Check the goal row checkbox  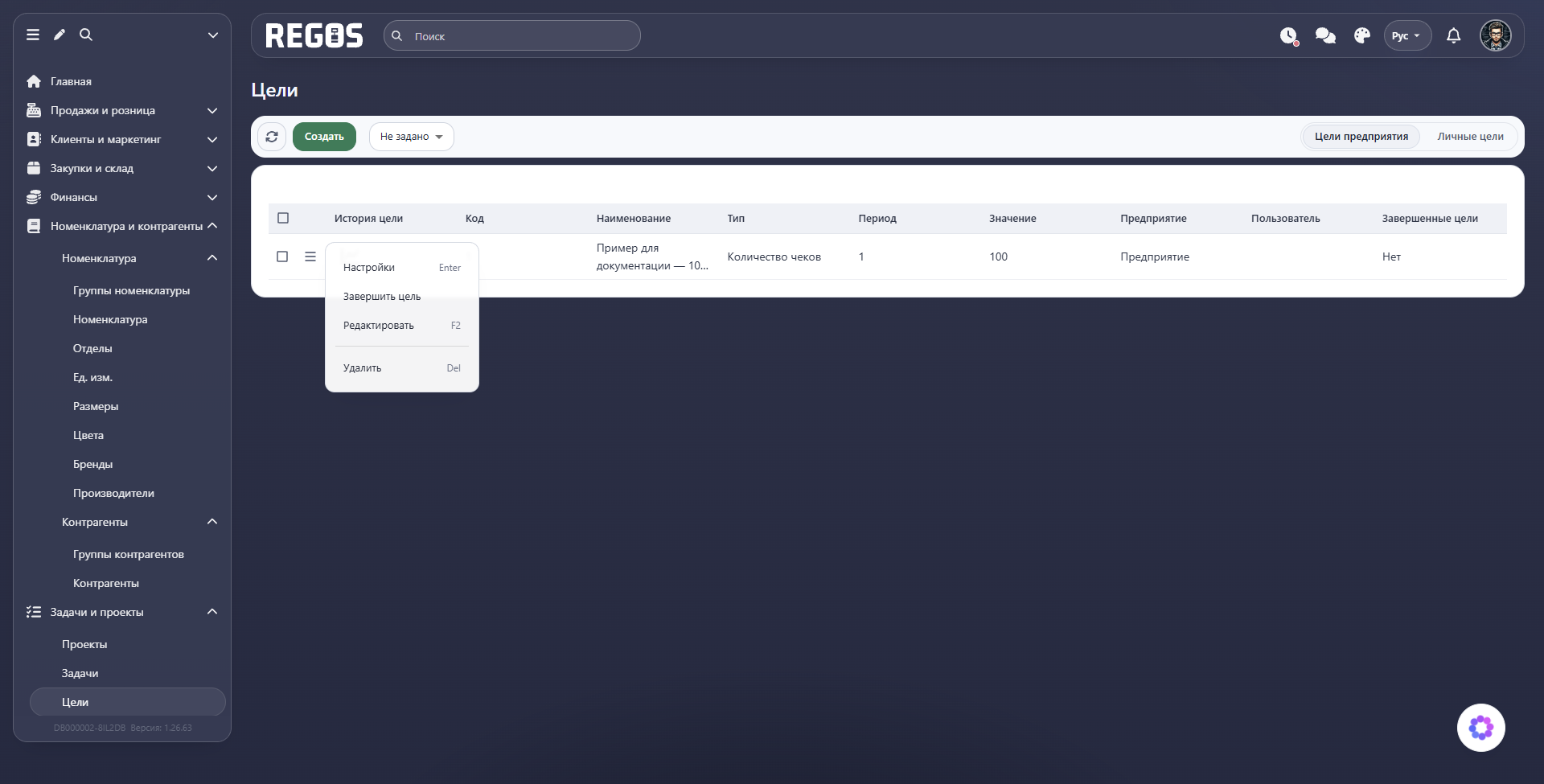pos(282,257)
